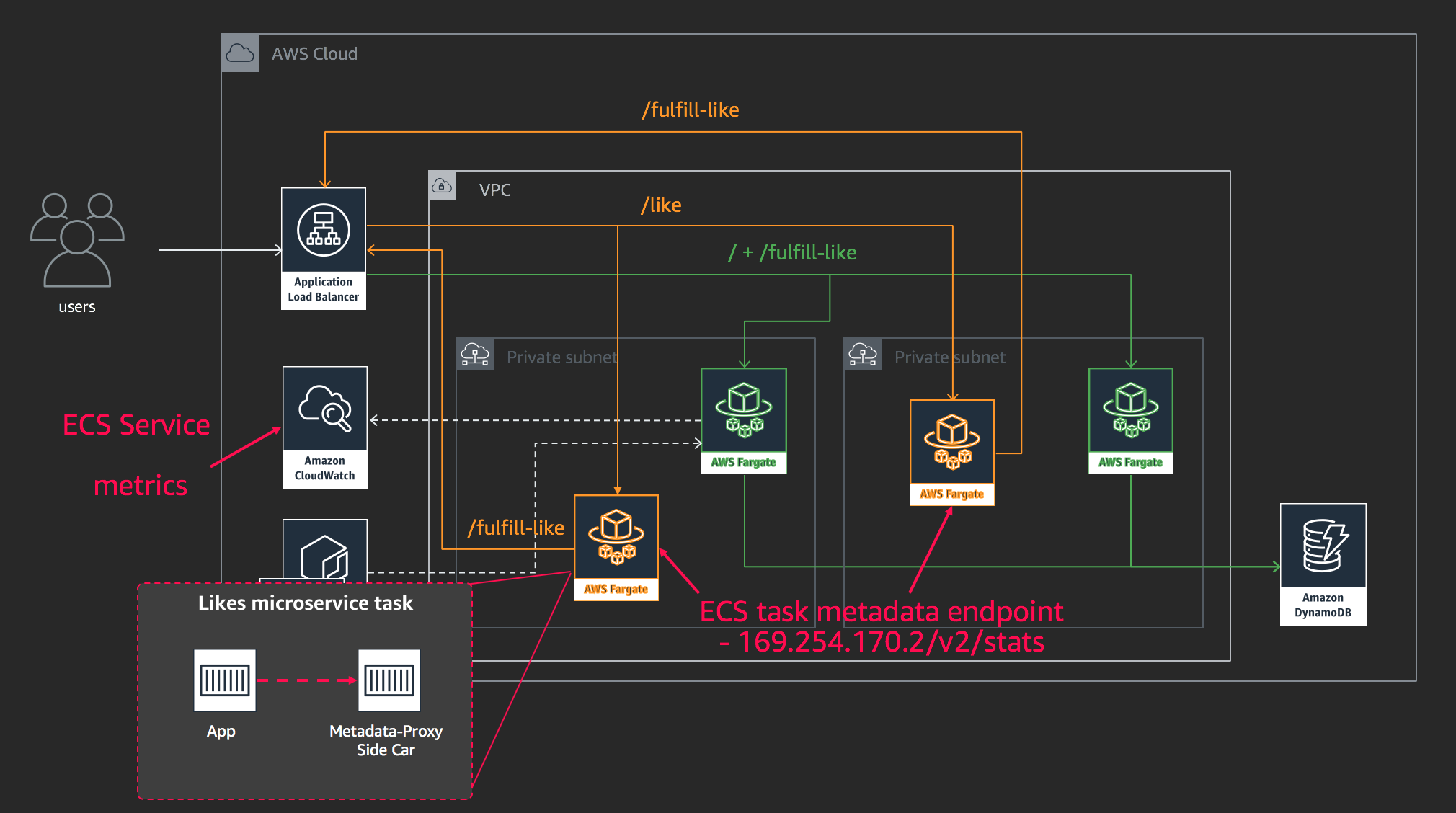Click the 'users' label
This screenshot has height=813, width=1456.
77,307
